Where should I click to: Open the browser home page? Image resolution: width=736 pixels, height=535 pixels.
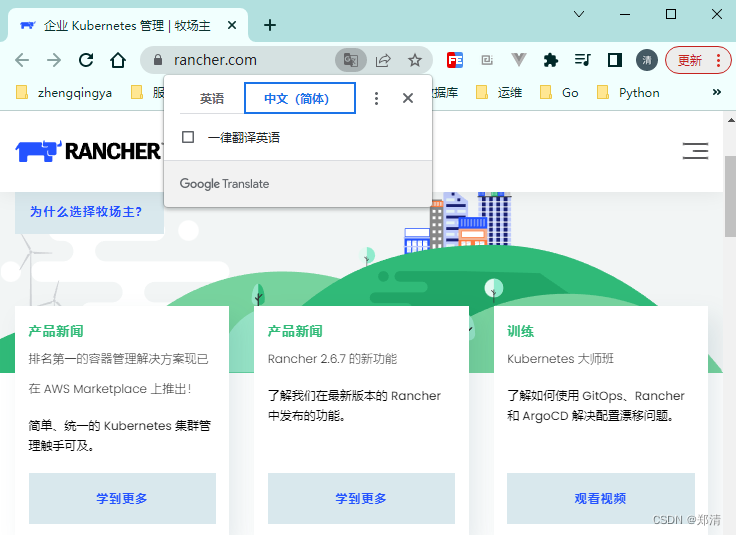(x=118, y=60)
